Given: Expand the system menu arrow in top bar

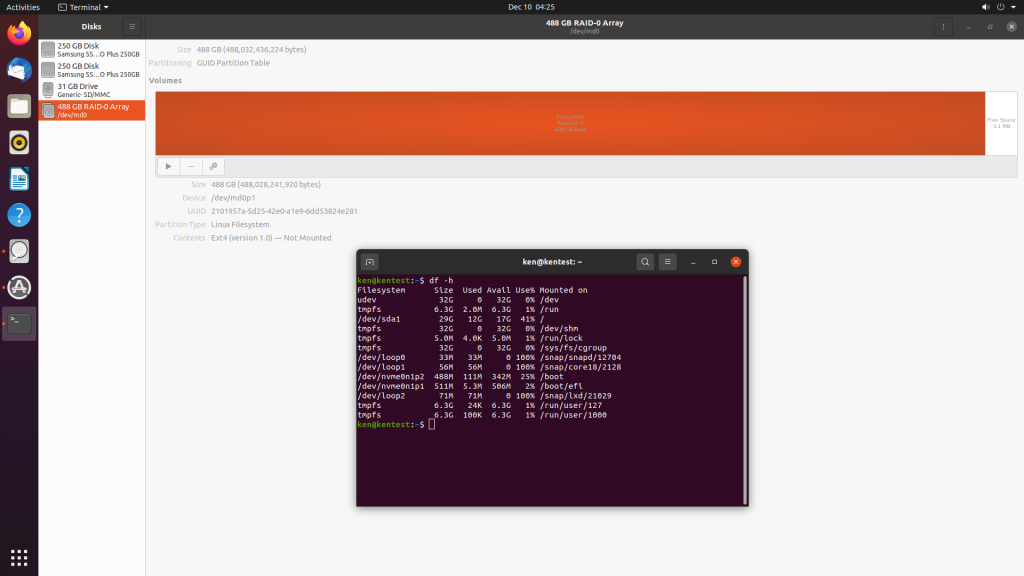Looking at the screenshot, I should 1014,7.
